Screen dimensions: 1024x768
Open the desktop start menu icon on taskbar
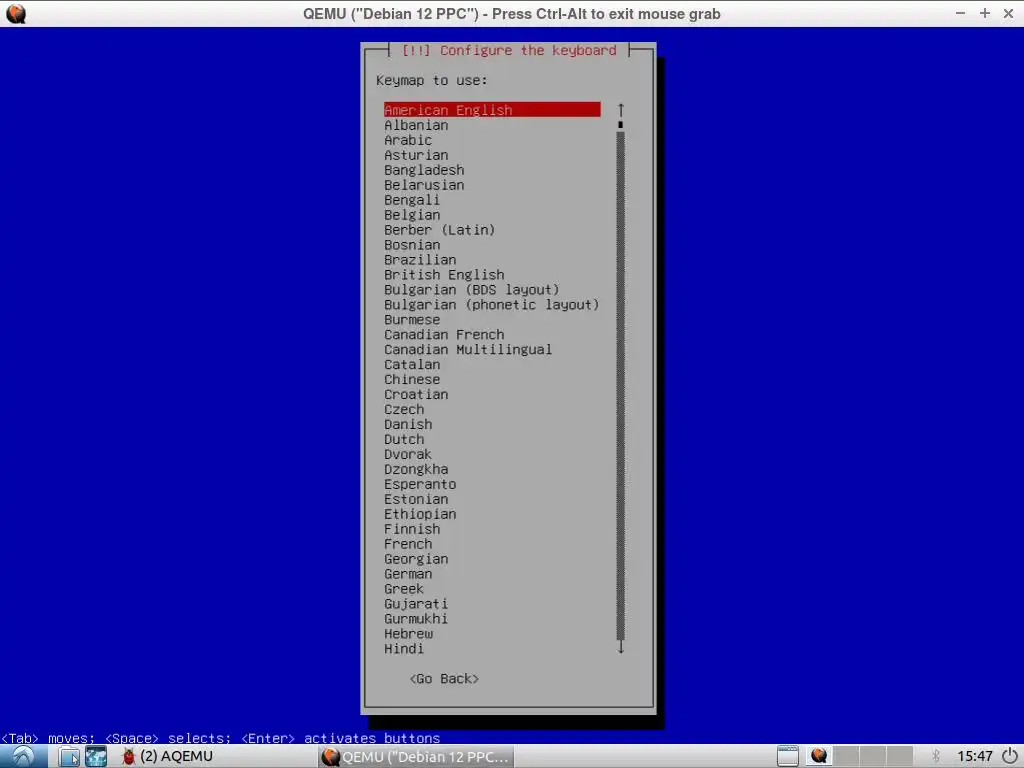pos(23,756)
